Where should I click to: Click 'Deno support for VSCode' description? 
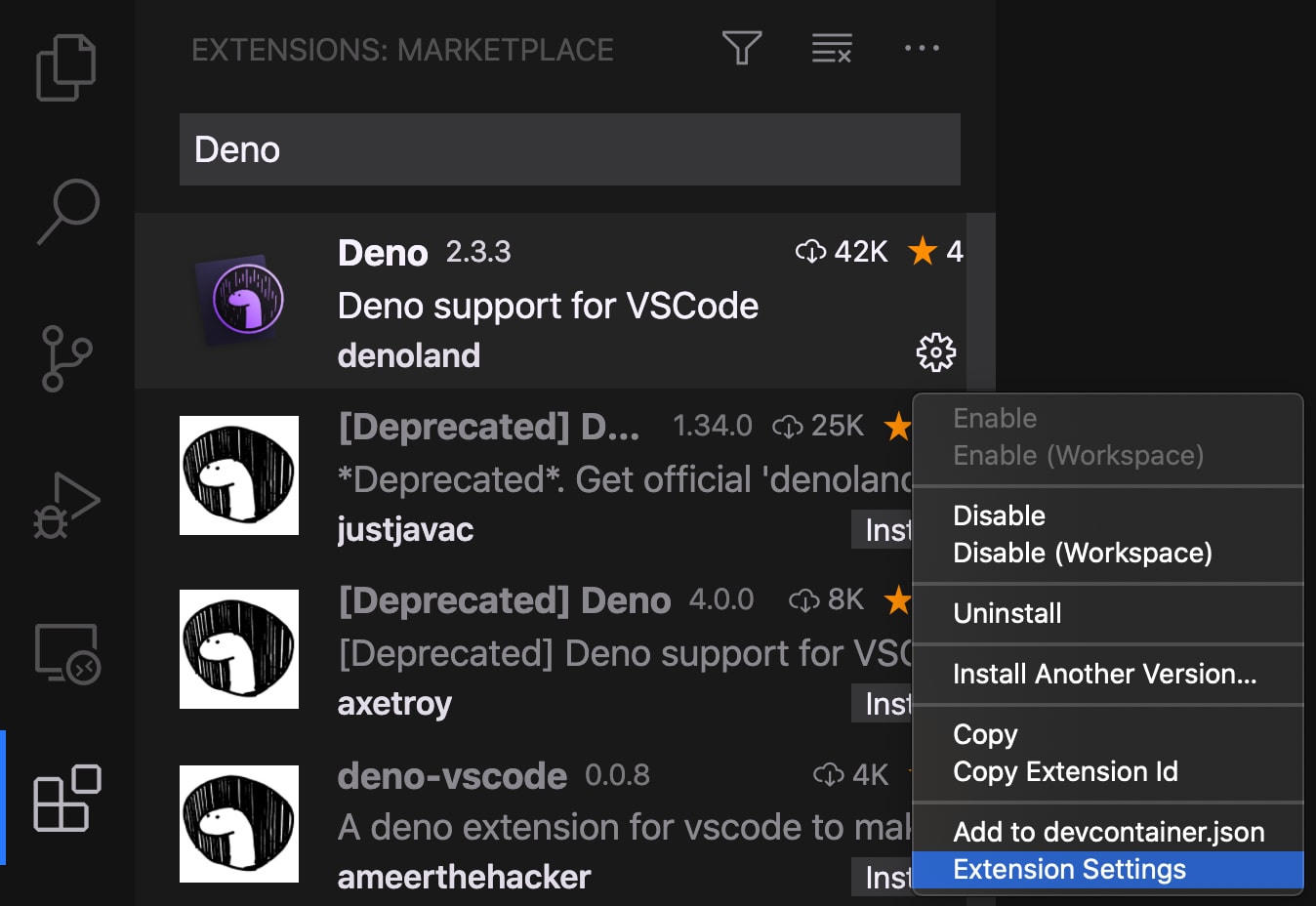tap(548, 306)
